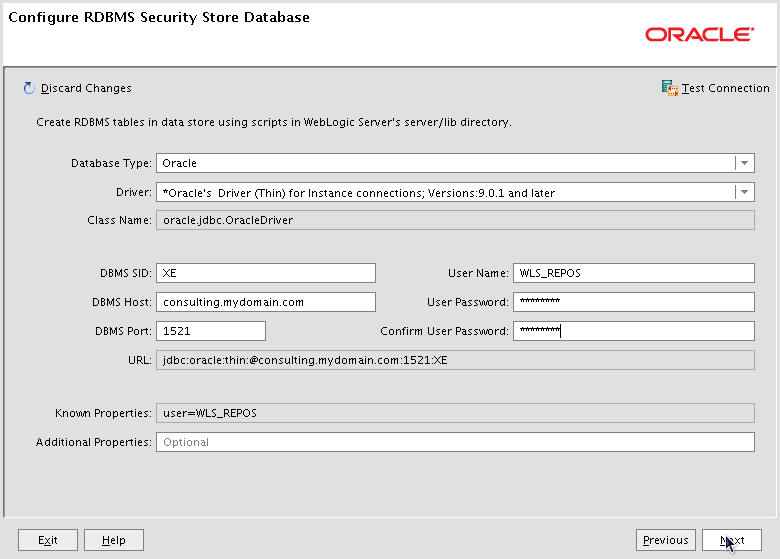Focus the DBMS Host input field
This screenshot has height=559, width=780.
click(266, 302)
